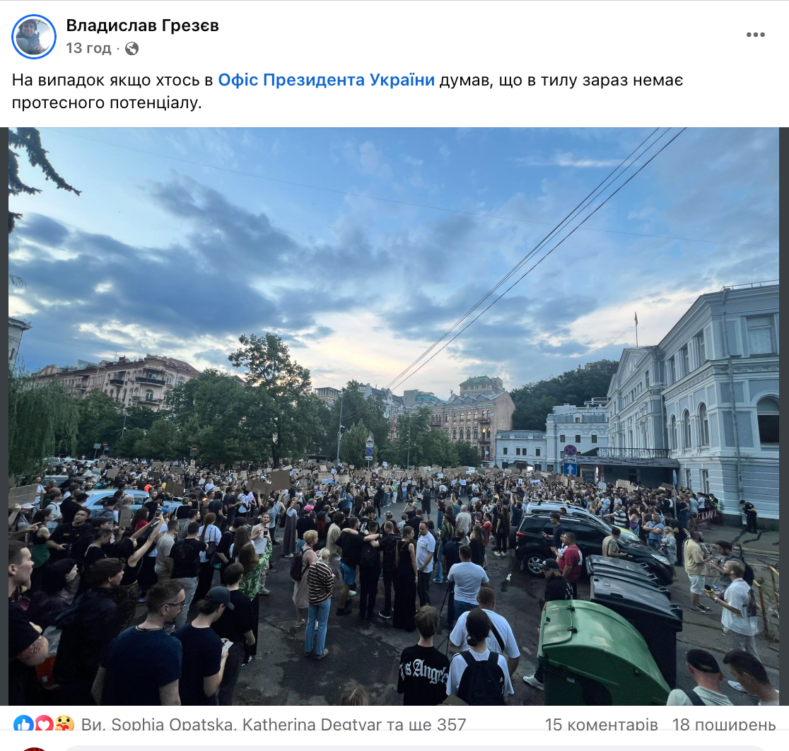789x751 pixels.
Task: Click the globe public audience icon
Action: pyautogui.click(x=132, y=48)
